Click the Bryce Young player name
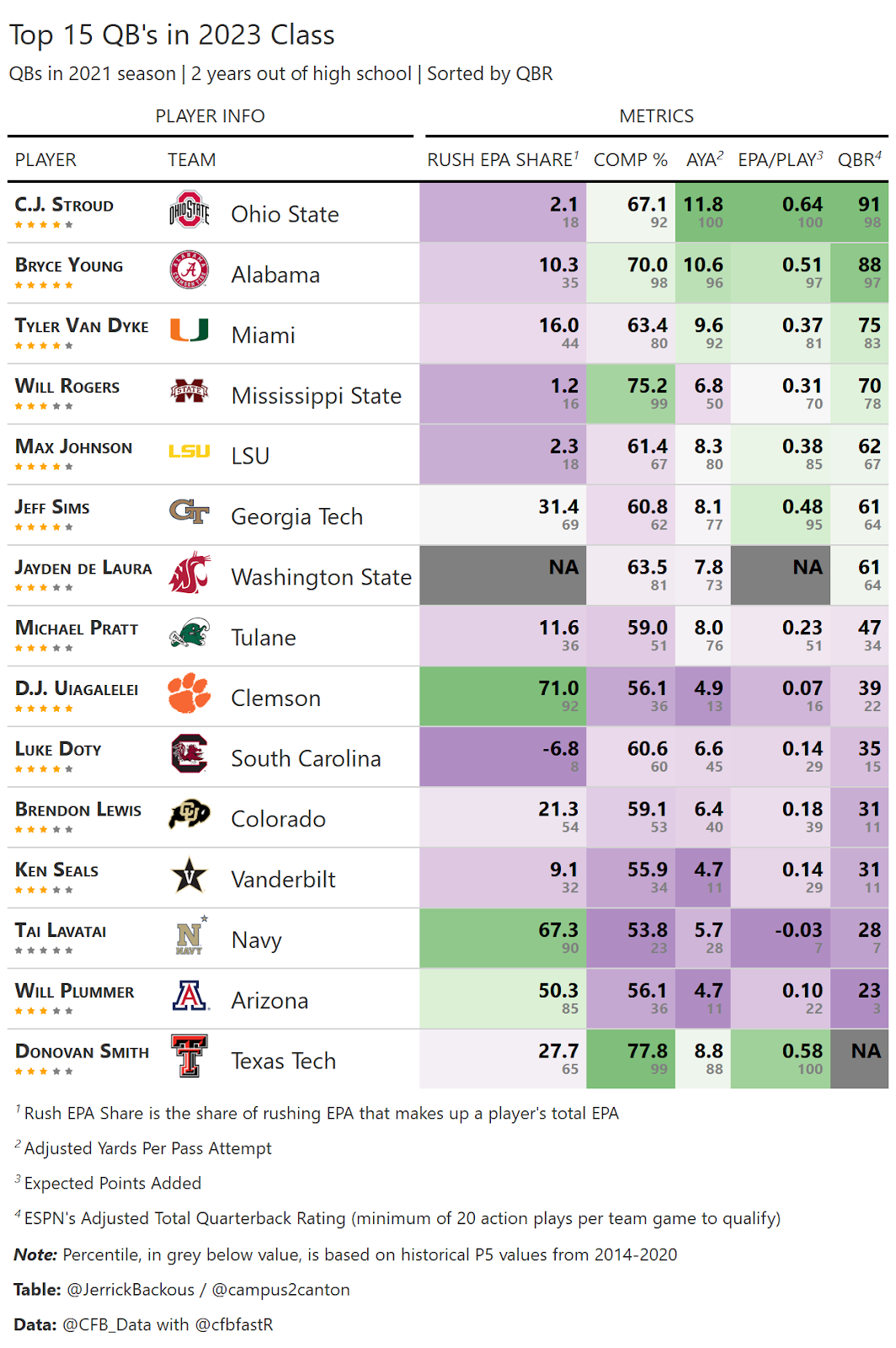The image size is (896, 1348). point(69,265)
